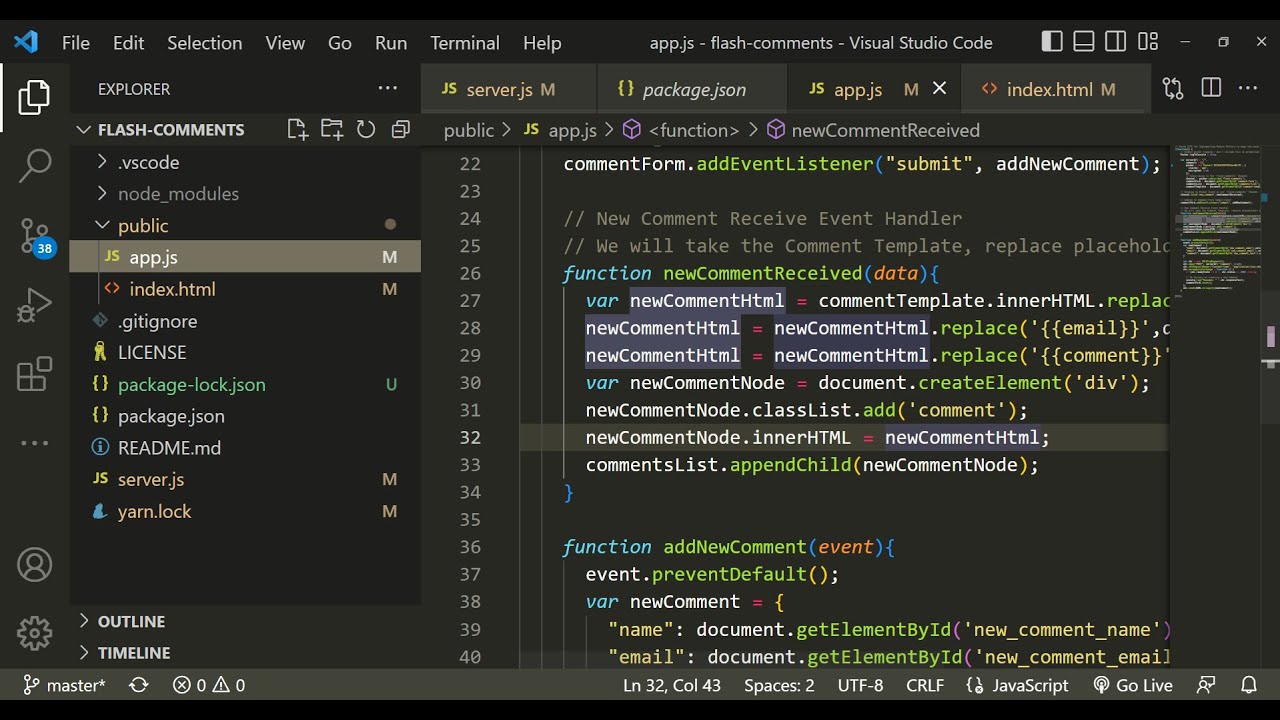Viewport: 1280px width, 720px height.
Task: Open the Search view in activity bar
Action: coord(35,166)
